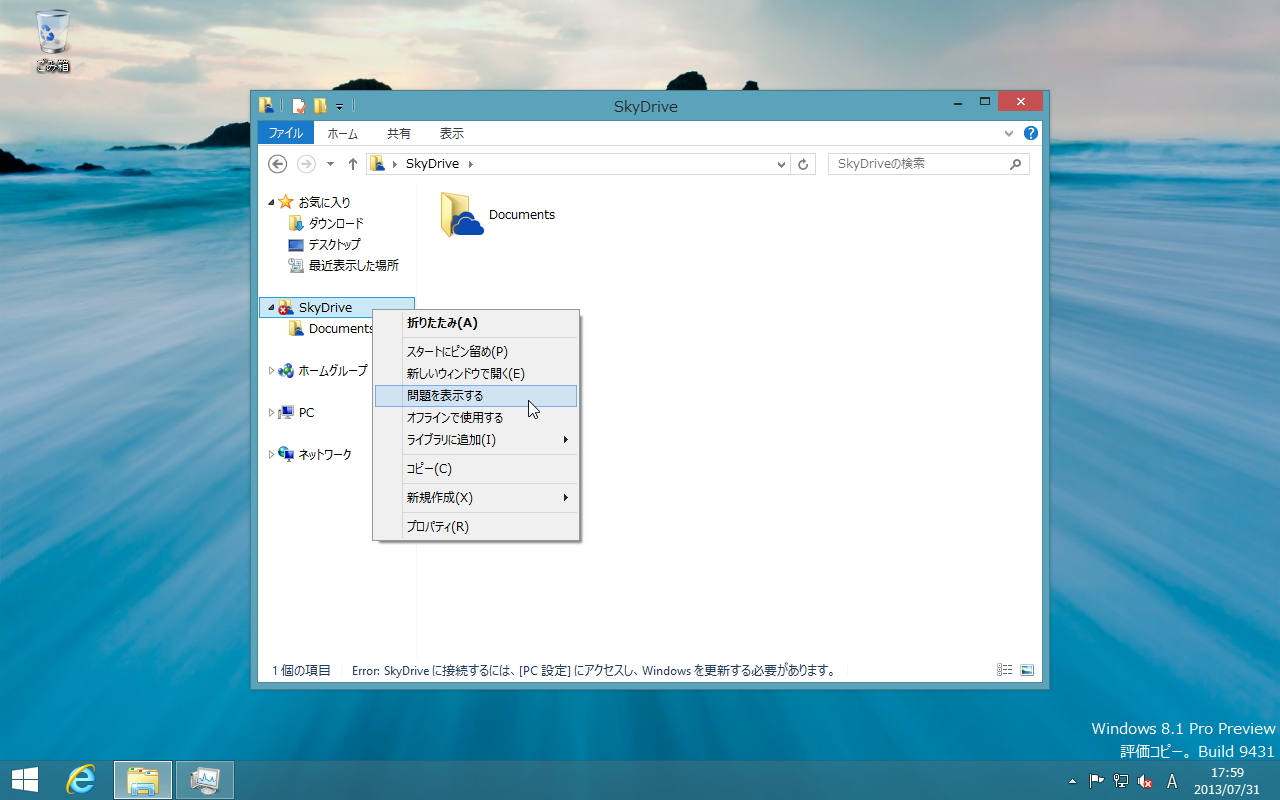Open ダウンロード in the navigation pane
Screen dimensions: 1280x800
click(336, 223)
